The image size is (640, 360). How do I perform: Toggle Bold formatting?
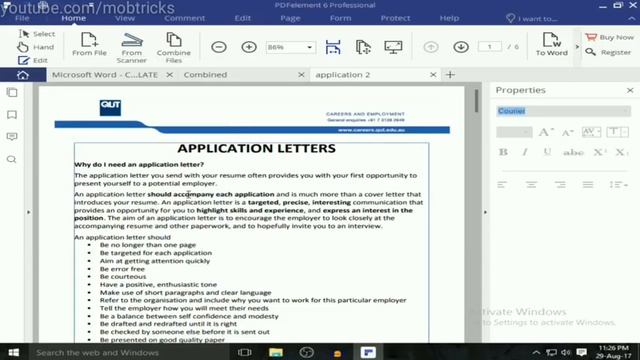point(503,152)
